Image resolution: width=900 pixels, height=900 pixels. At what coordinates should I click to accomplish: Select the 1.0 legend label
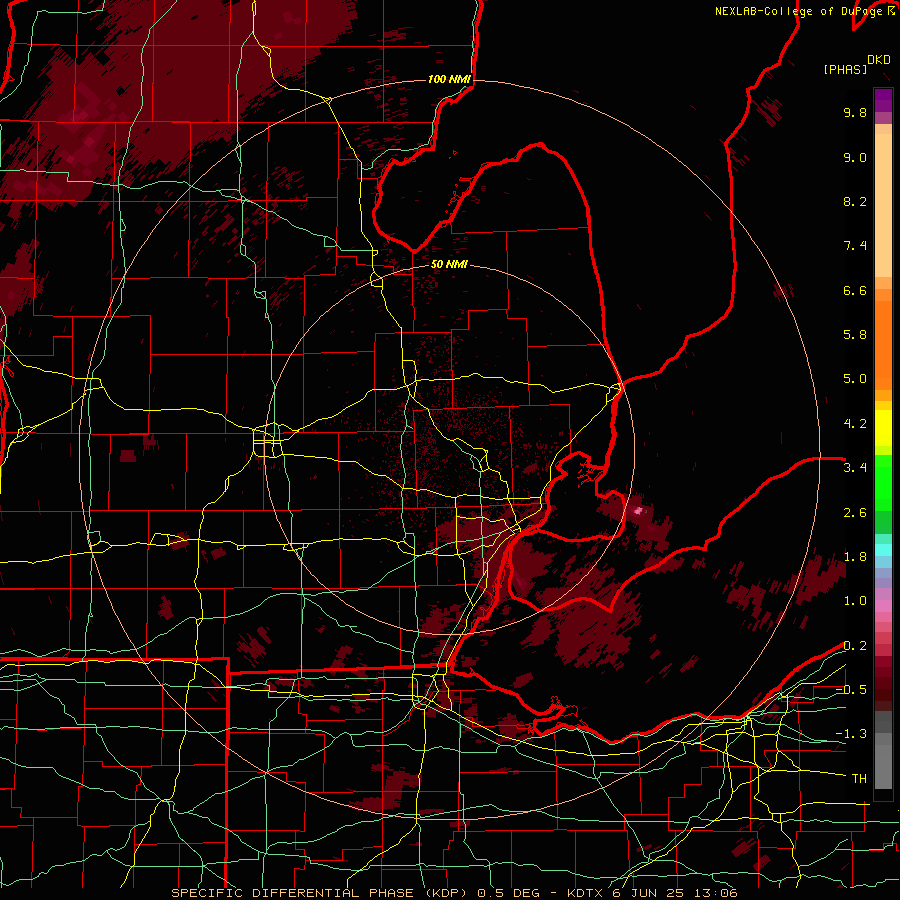[x=855, y=601]
